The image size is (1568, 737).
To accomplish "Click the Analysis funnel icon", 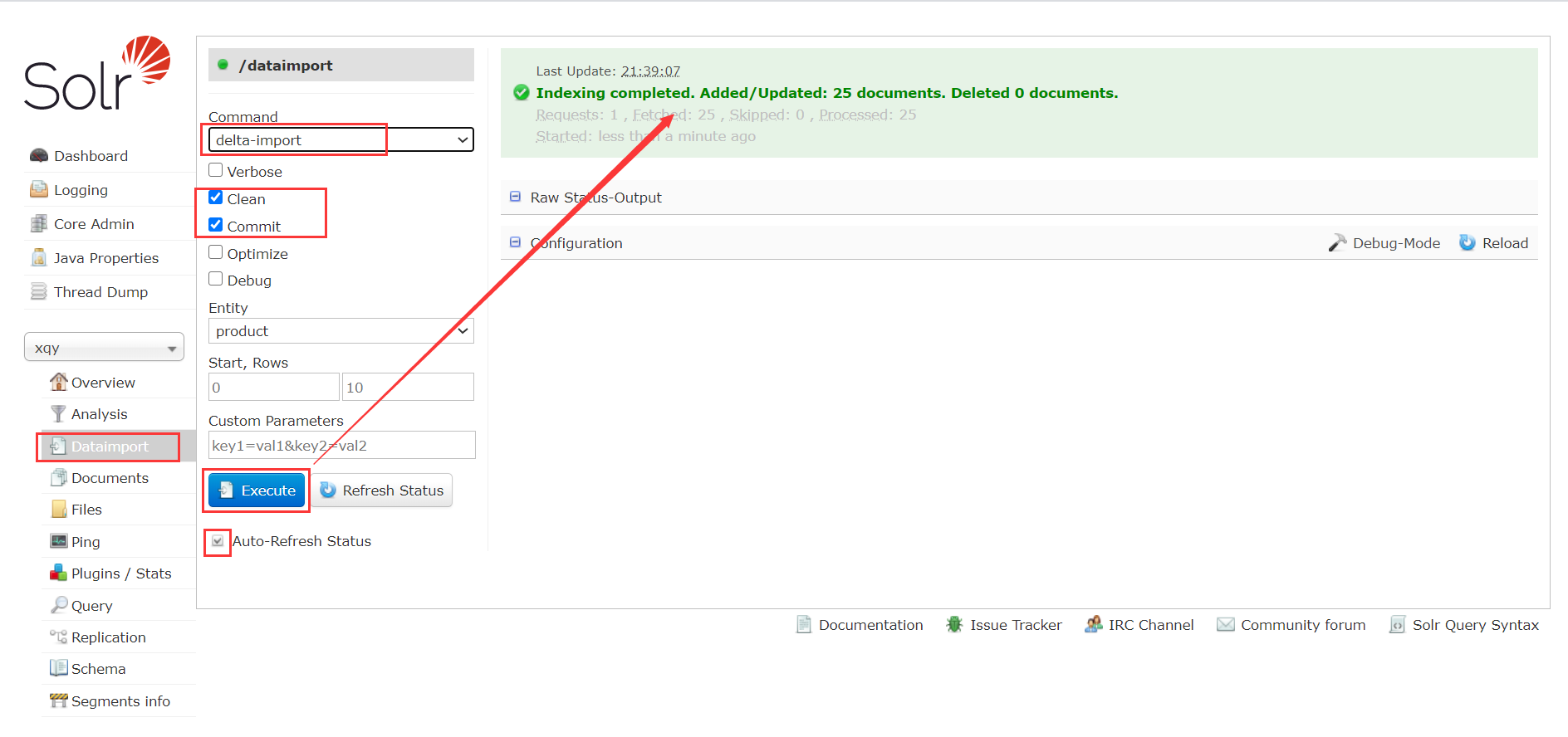I will coord(58,413).
